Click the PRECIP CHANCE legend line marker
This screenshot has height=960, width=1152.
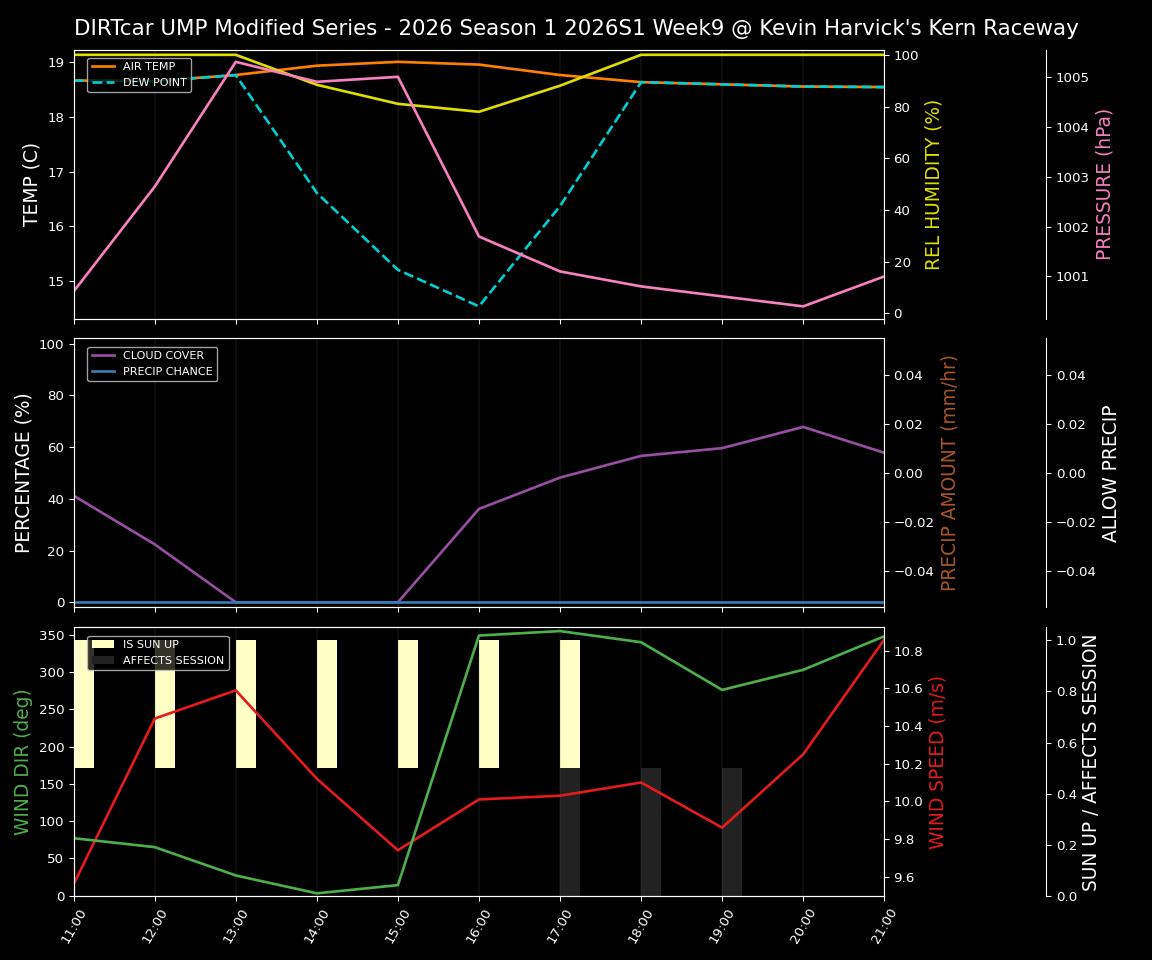103,370
